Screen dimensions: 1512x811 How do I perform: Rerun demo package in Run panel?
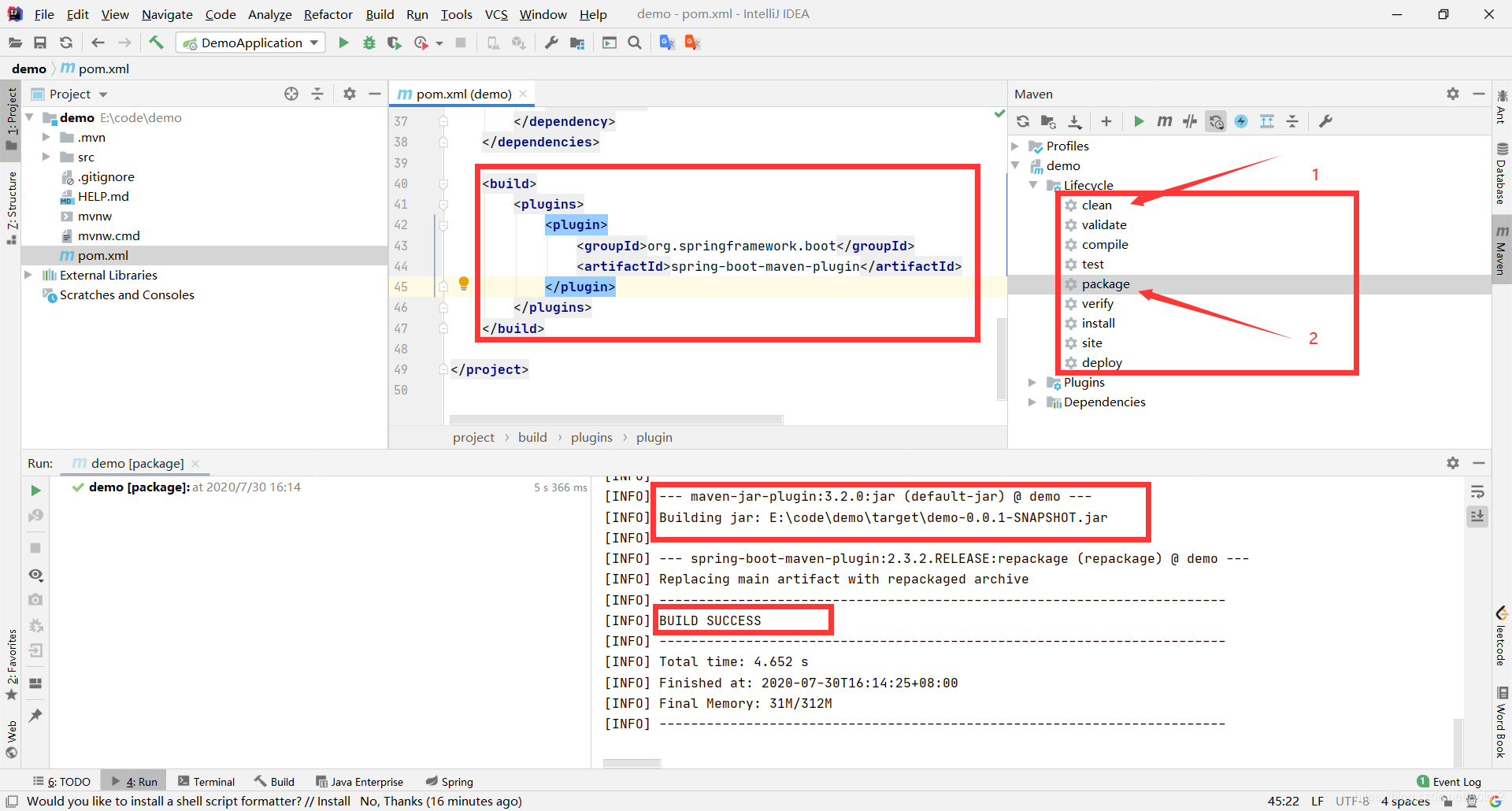coord(35,491)
